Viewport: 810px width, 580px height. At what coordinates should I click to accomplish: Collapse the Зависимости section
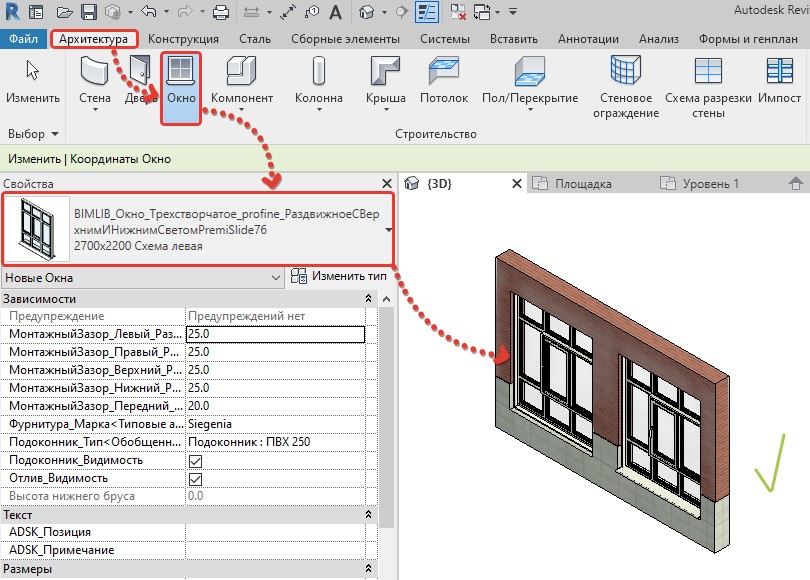(x=368, y=299)
